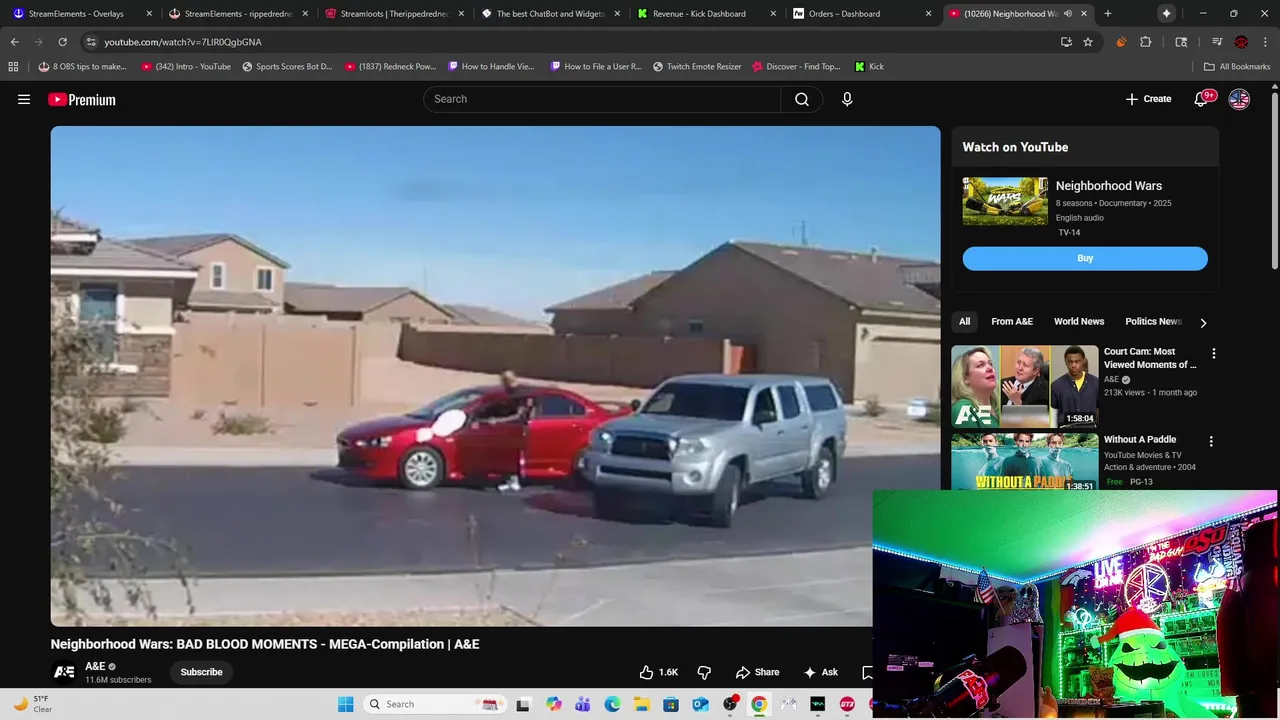Open Chrome three-dot menu
The height and width of the screenshot is (720, 1280).
1264,42
